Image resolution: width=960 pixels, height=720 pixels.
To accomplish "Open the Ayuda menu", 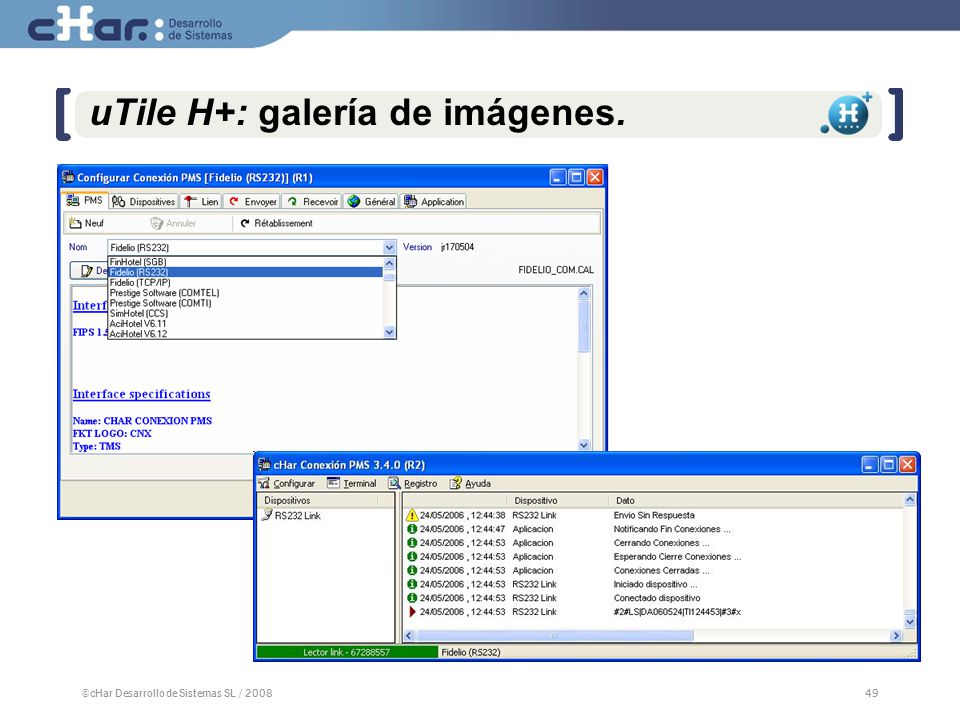I will [x=471, y=483].
